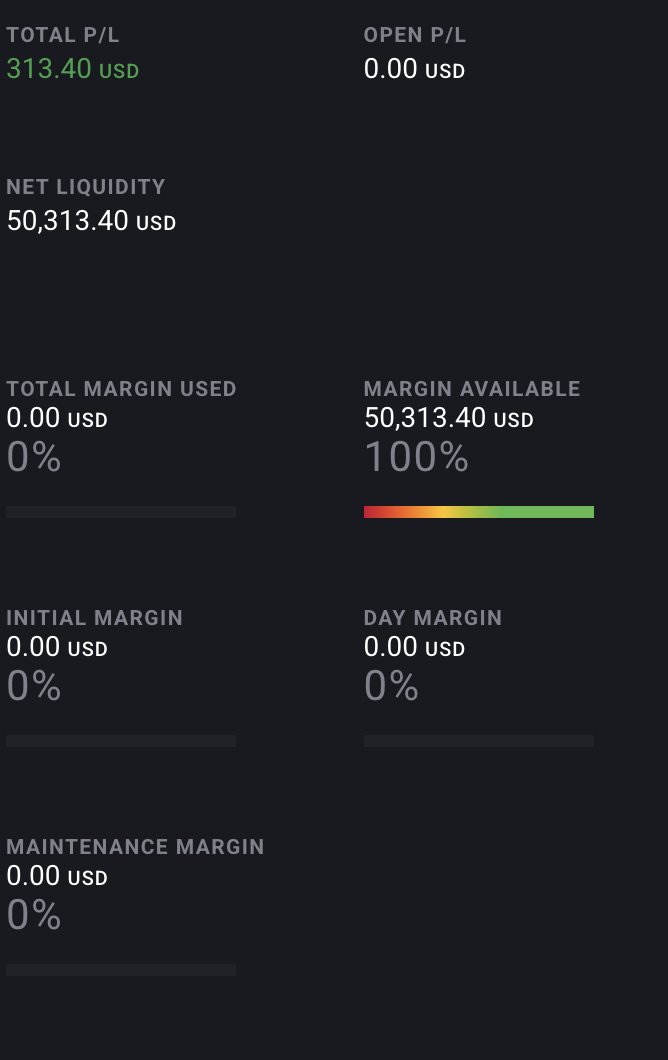Click the INITIAL MARGIN label

tap(95, 618)
